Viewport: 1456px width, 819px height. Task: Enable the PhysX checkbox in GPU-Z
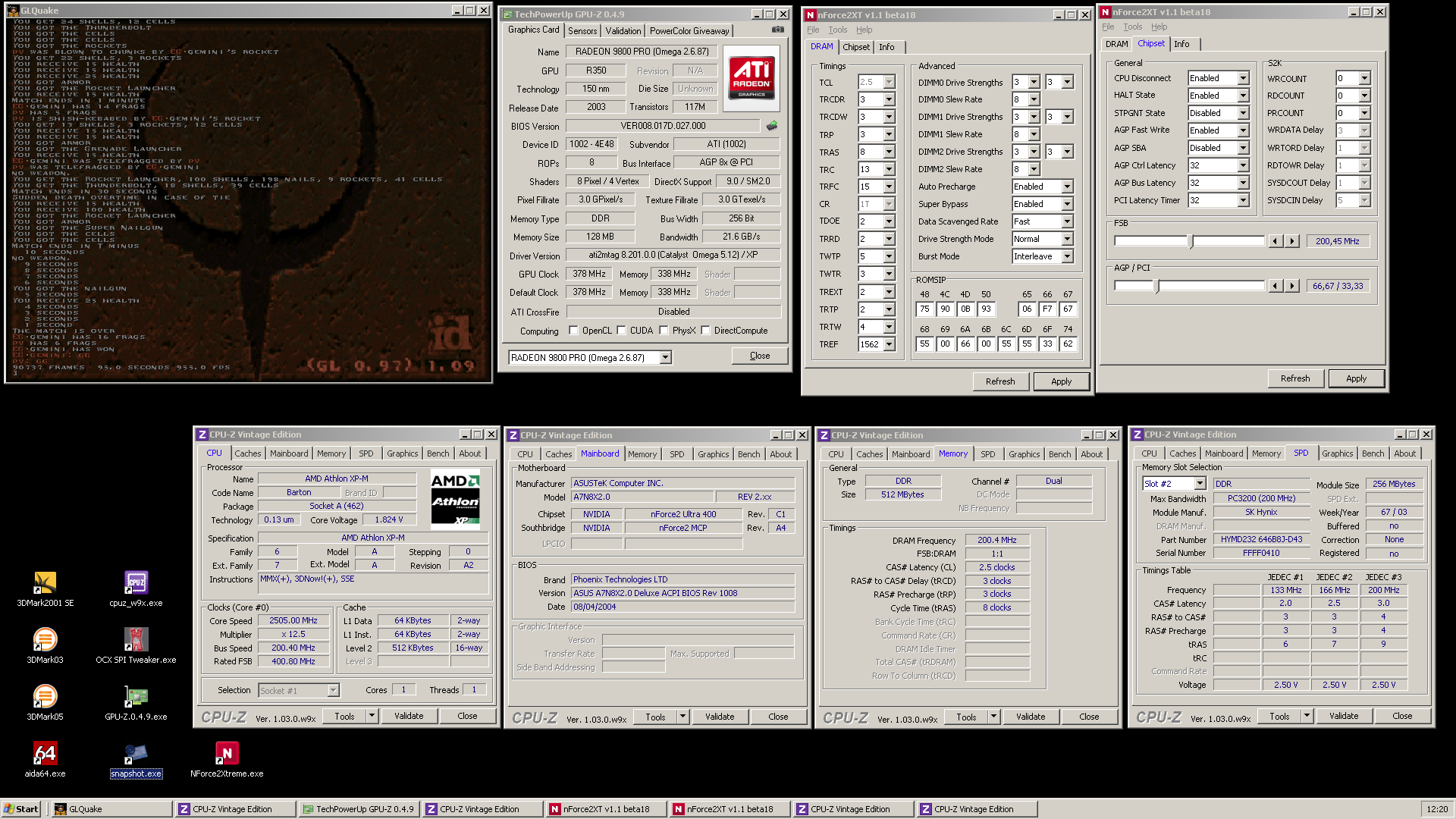click(664, 331)
